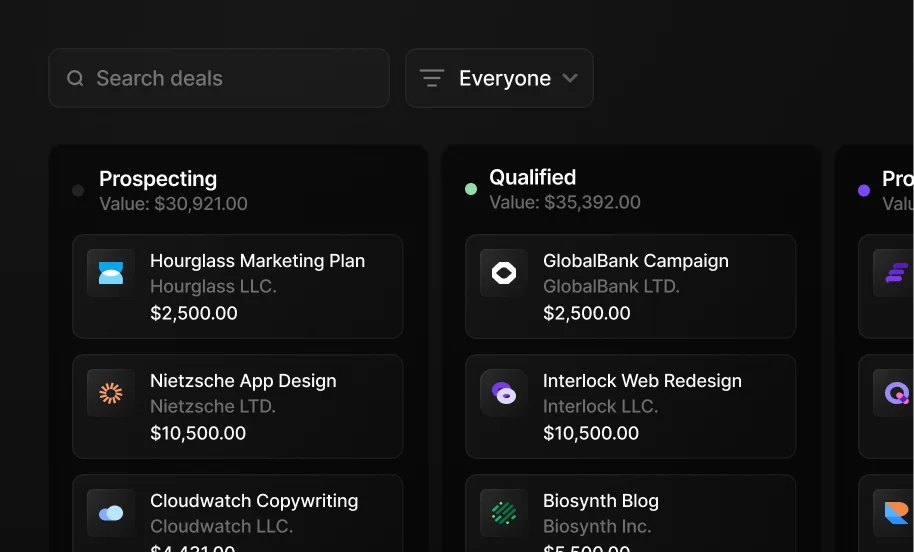Click the Biosynth green striped logo icon
914x553 pixels.
pos(504,513)
